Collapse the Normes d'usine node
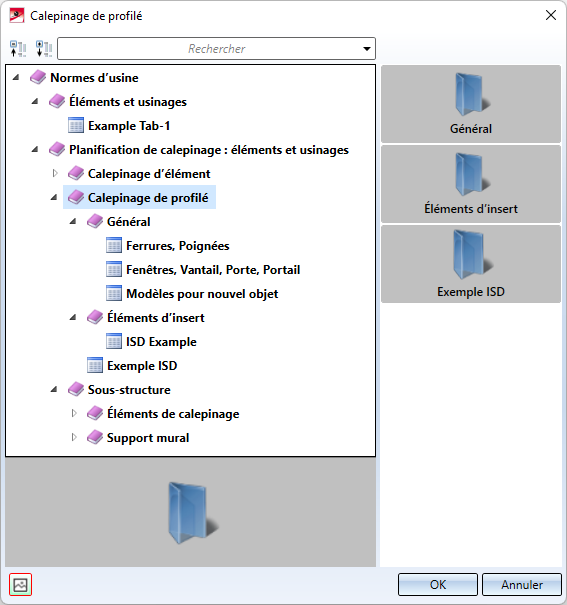 coord(16,78)
